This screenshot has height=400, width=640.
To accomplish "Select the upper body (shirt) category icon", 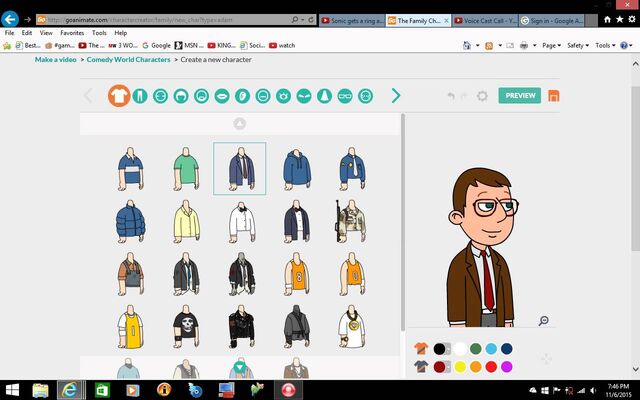I will click(119, 96).
